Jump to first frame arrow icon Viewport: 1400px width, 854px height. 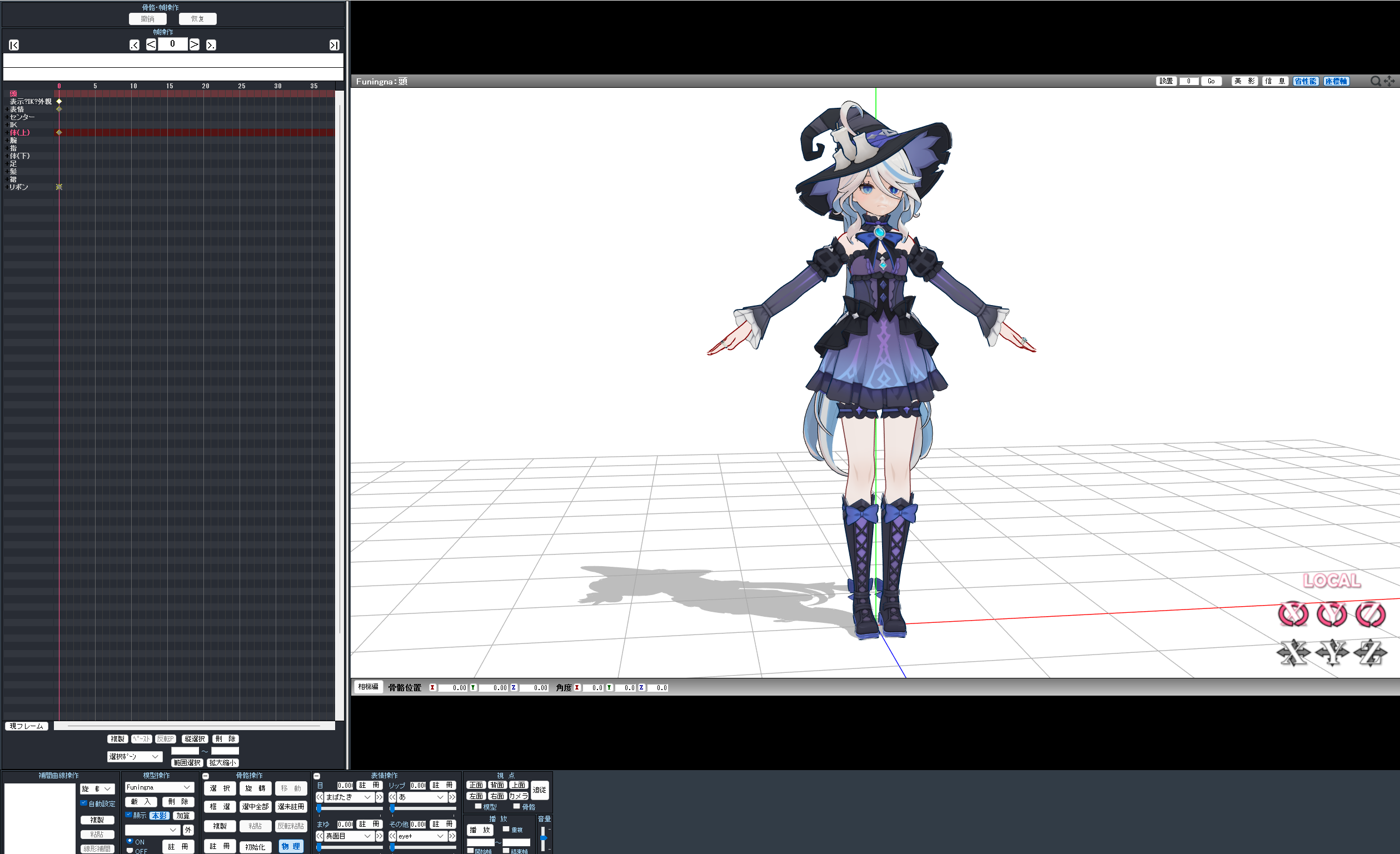click(14, 45)
